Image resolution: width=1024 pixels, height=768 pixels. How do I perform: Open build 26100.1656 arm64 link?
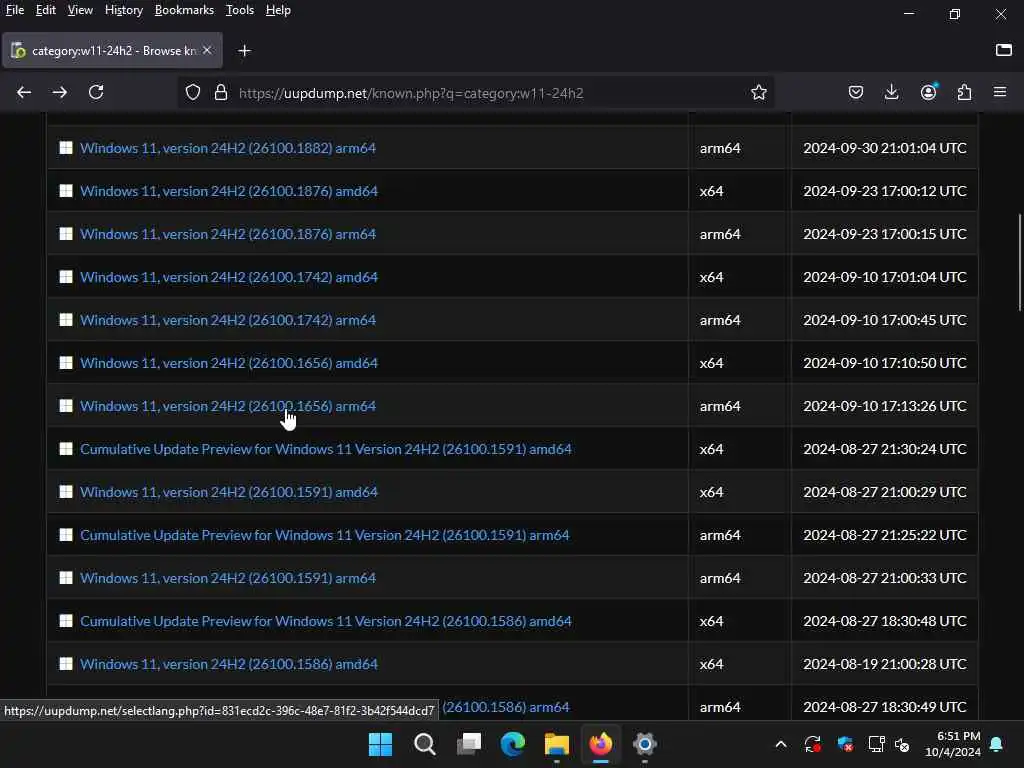(x=228, y=406)
